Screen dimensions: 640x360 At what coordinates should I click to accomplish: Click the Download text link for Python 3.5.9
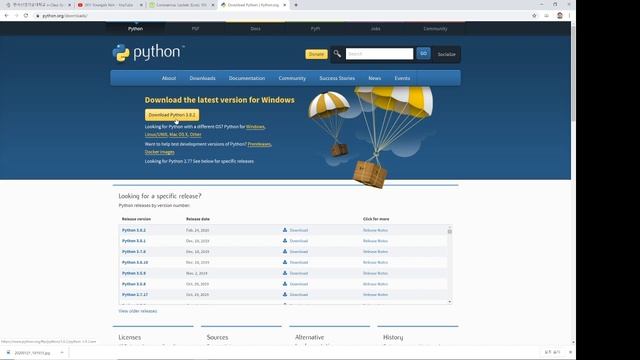[x=299, y=273]
